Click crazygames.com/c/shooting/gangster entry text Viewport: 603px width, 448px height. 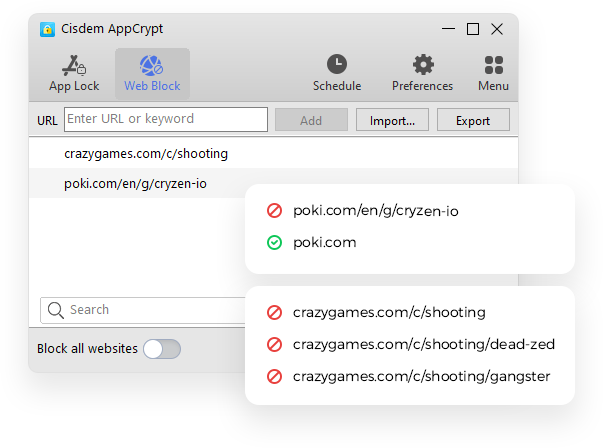(421, 376)
